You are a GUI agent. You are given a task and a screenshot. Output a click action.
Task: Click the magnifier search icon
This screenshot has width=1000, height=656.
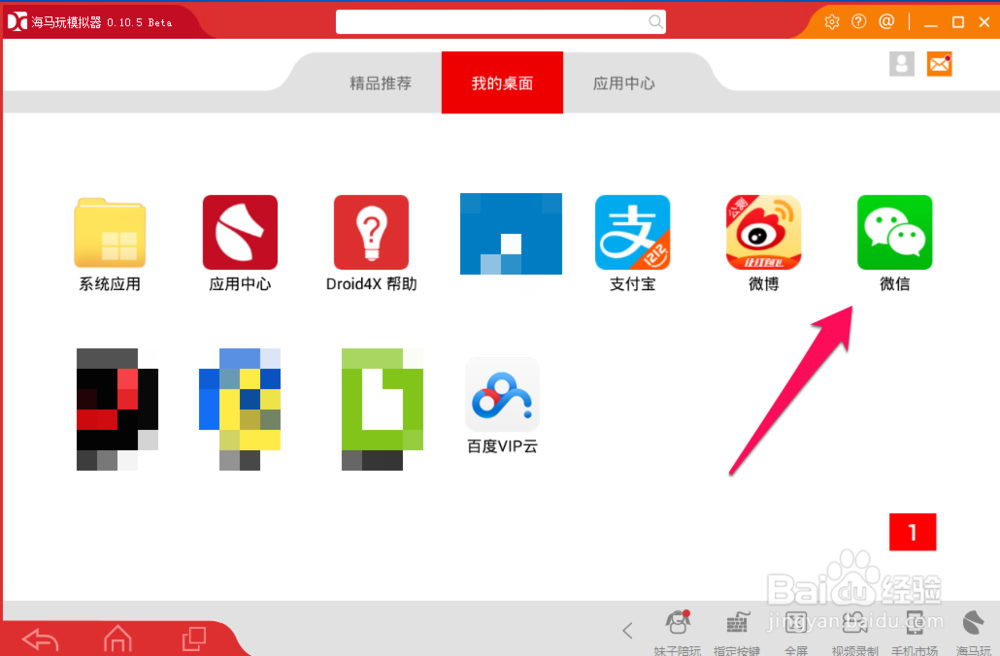tap(655, 22)
